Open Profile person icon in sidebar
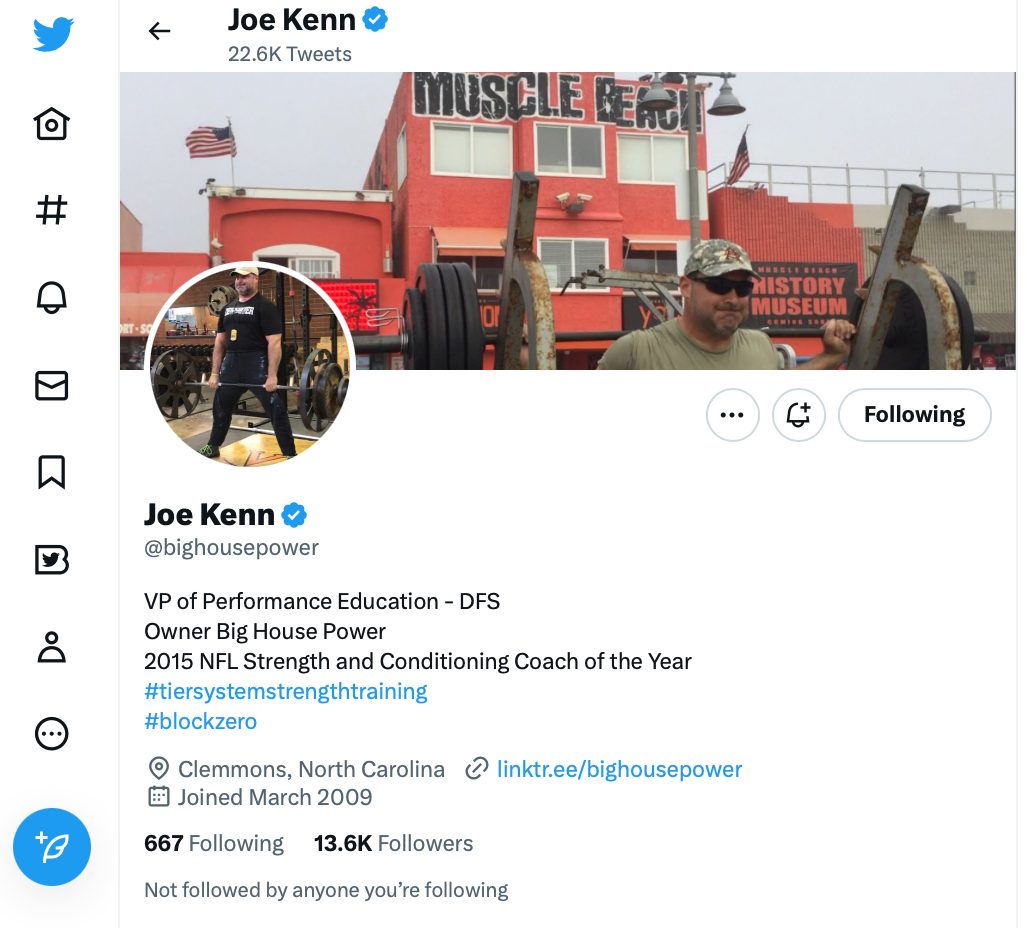 click(x=52, y=647)
